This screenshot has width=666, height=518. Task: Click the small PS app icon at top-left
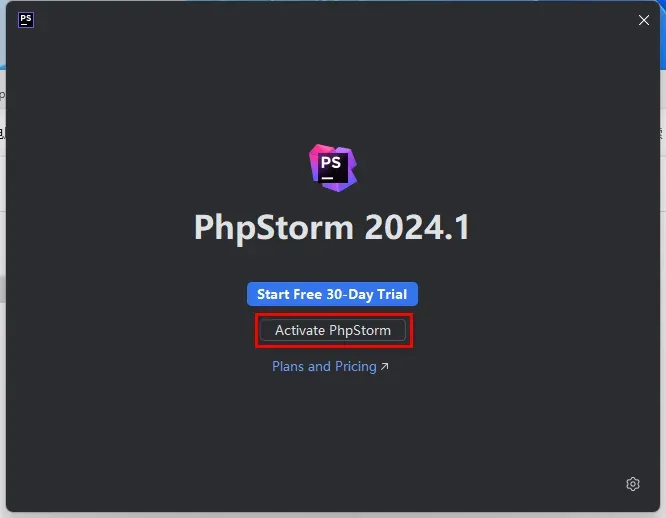pos(26,20)
